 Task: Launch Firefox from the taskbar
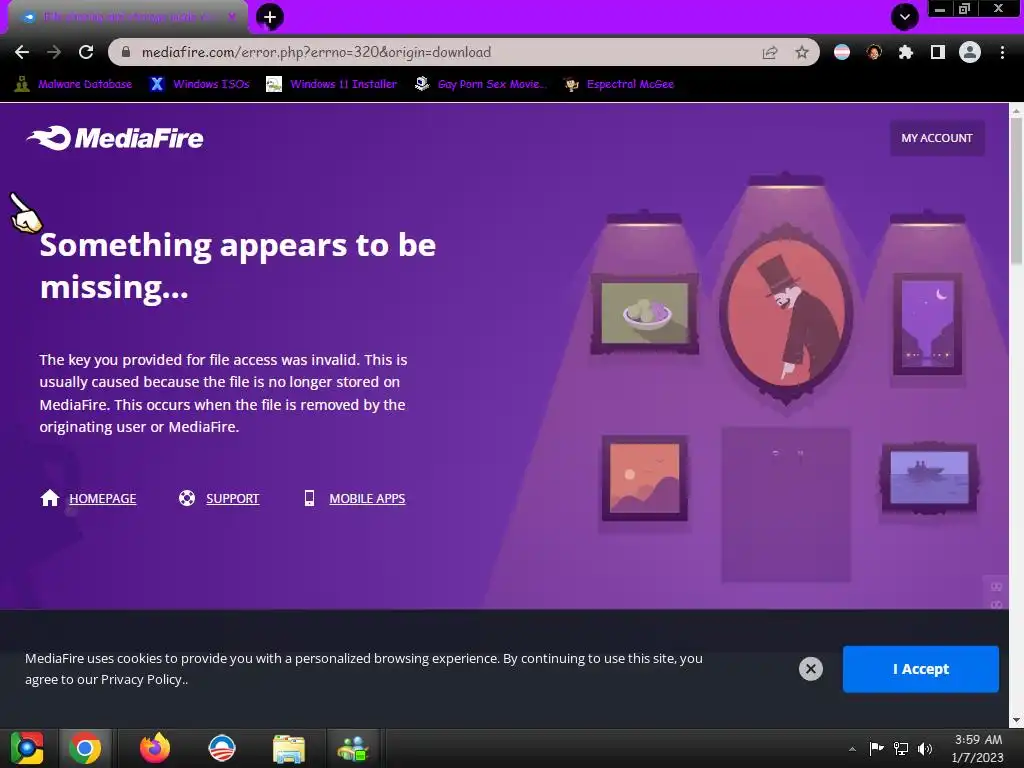155,748
